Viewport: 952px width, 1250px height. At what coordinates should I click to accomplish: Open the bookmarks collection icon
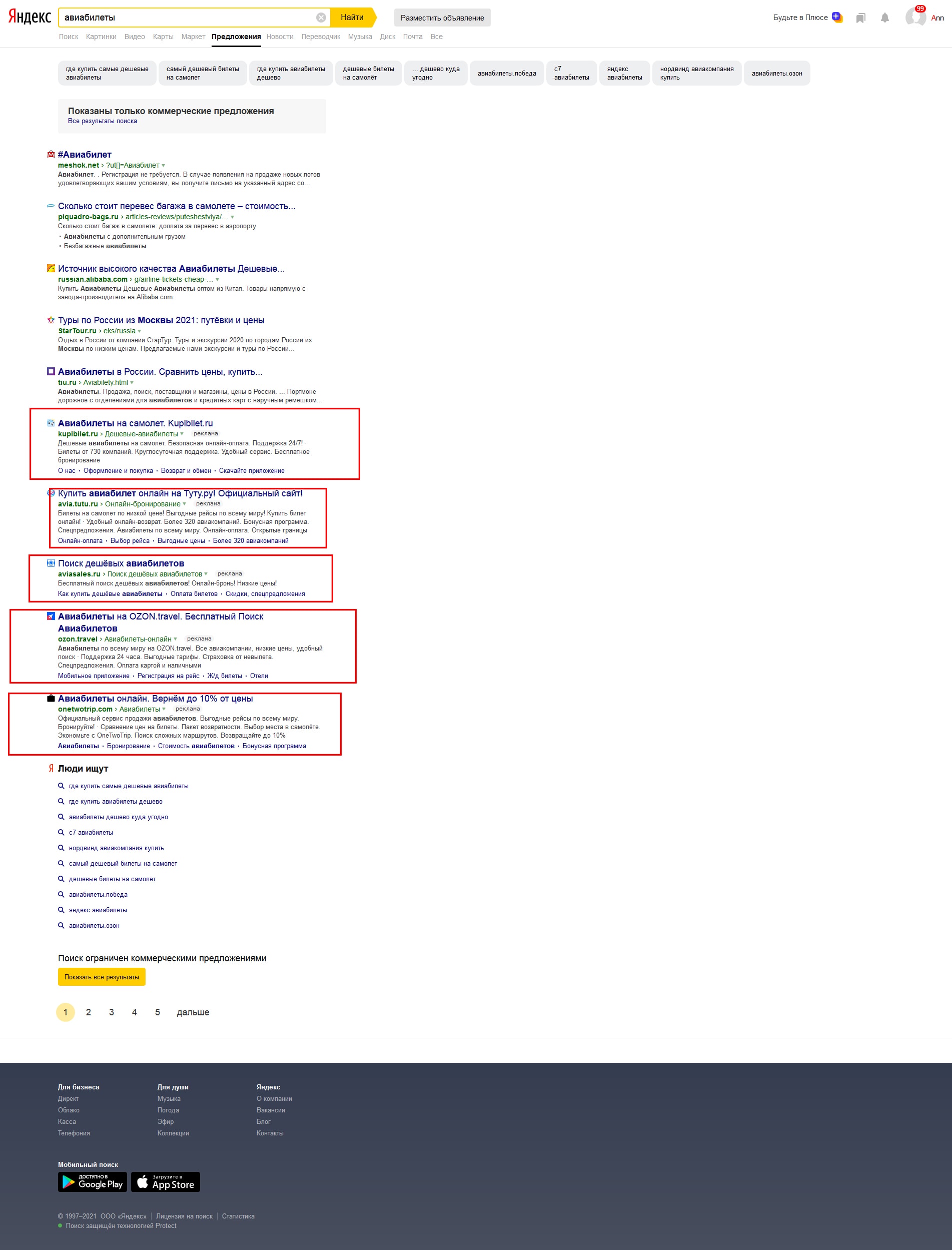coord(860,18)
